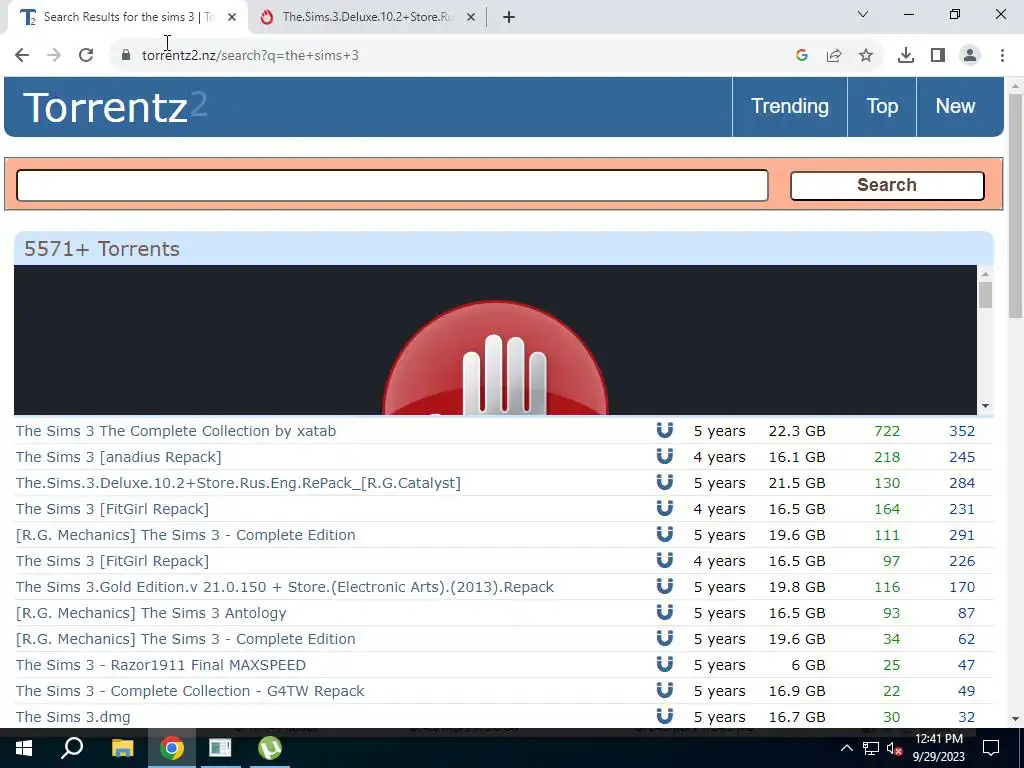
Task: Switch to The.Sims.3.Deluxe.10.2+Store tab
Action: point(367,17)
